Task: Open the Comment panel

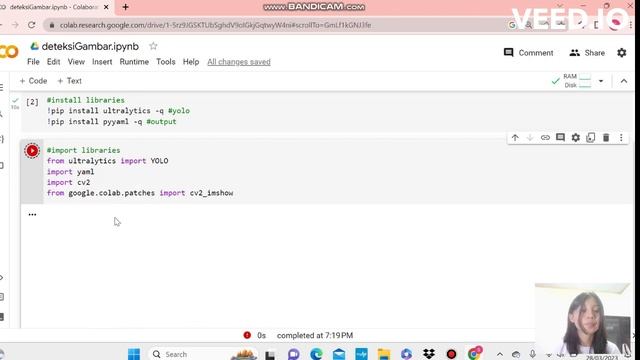Action: pos(529,53)
